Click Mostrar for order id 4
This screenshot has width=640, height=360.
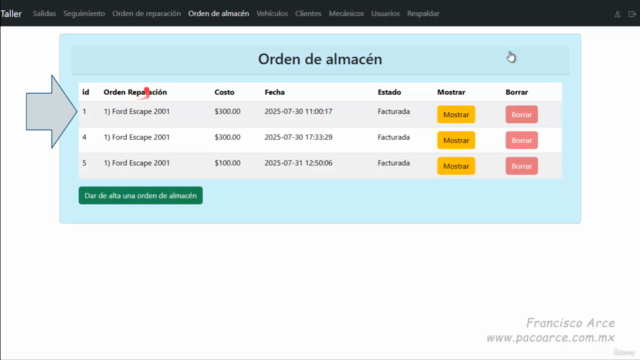pos(456,140)
